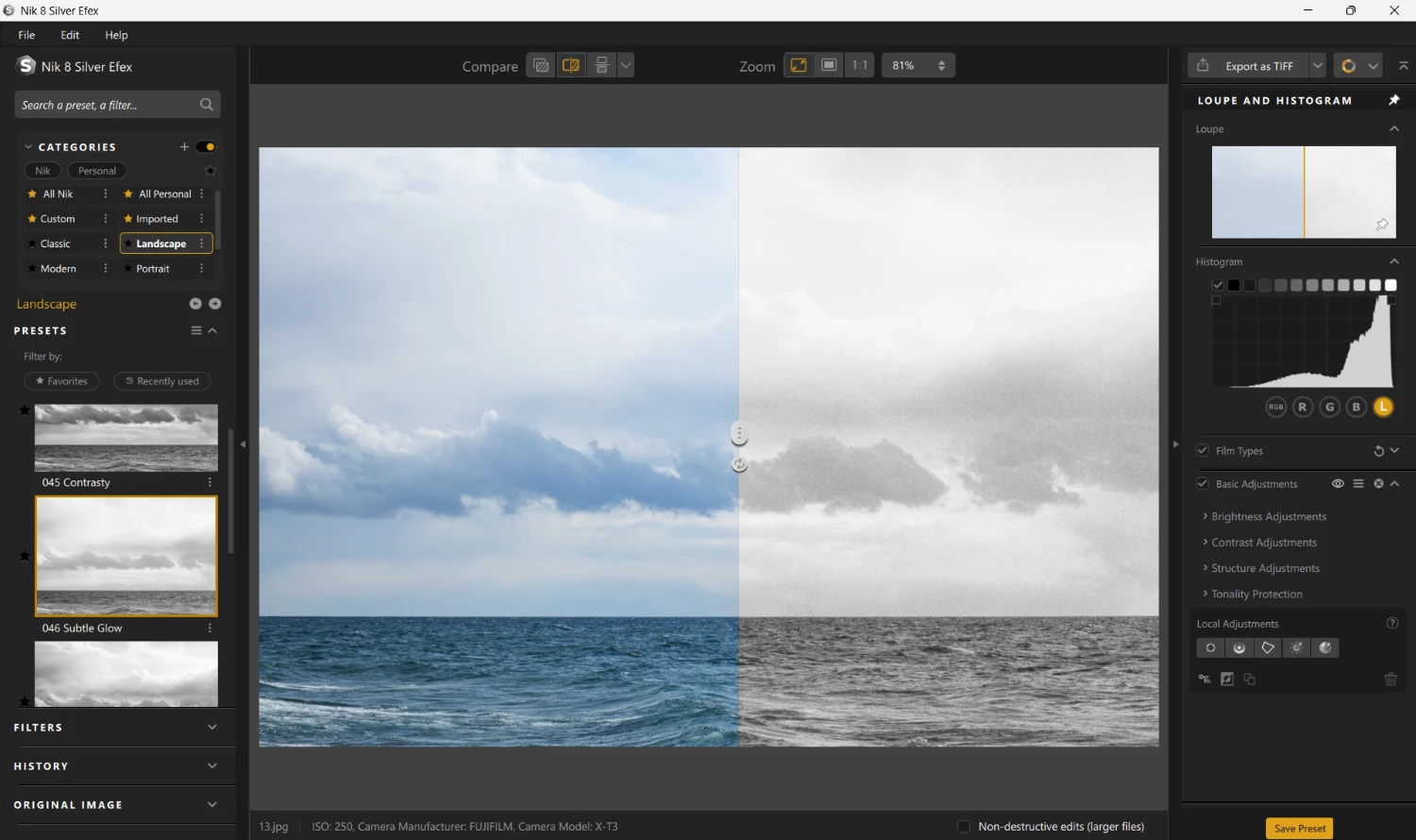Toggle the Film Types checkbox
The width and height of the screenshot is (1416, 840).
[1203, 450]
